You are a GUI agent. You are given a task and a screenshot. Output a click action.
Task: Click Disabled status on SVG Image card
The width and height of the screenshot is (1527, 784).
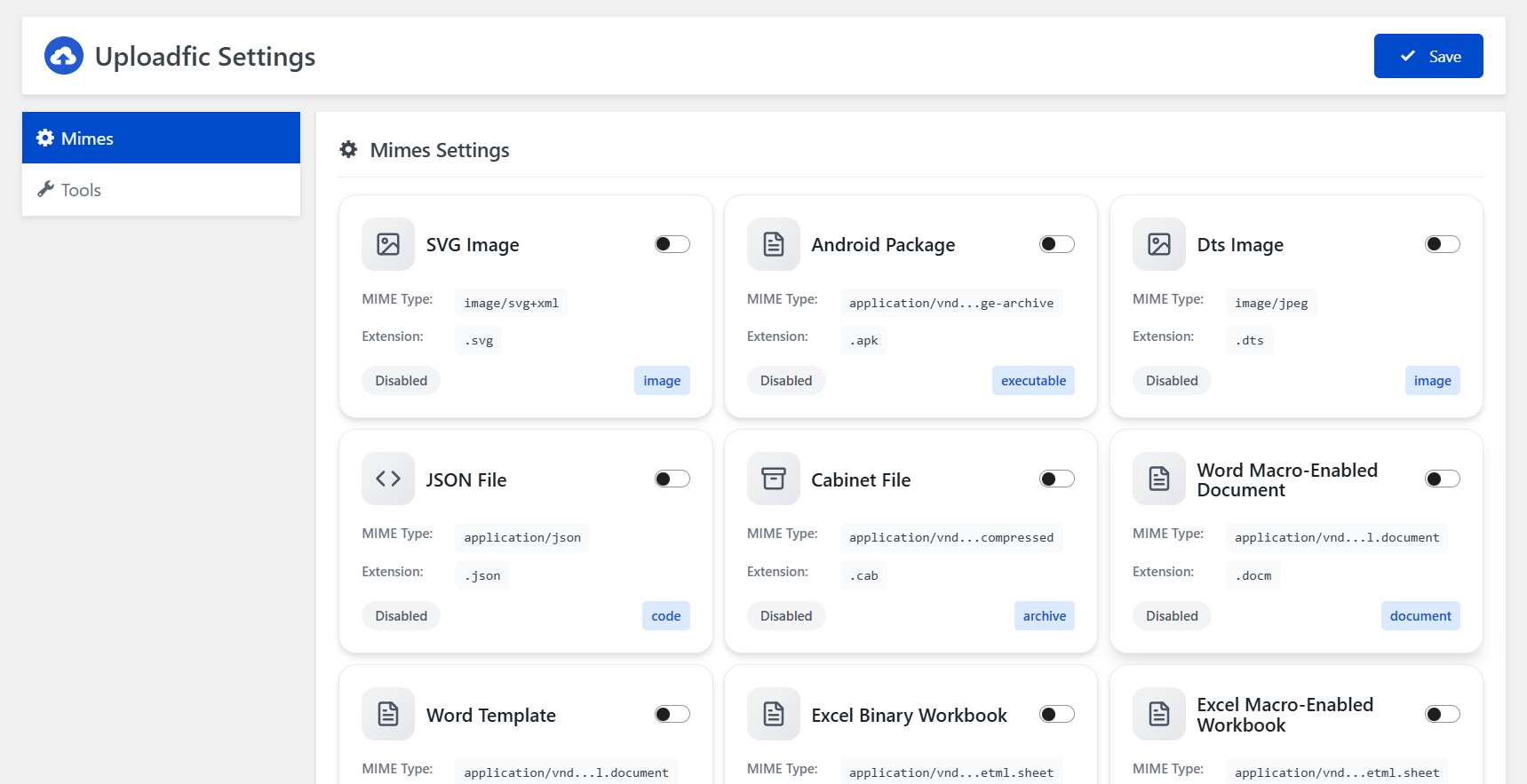(401, 381)
